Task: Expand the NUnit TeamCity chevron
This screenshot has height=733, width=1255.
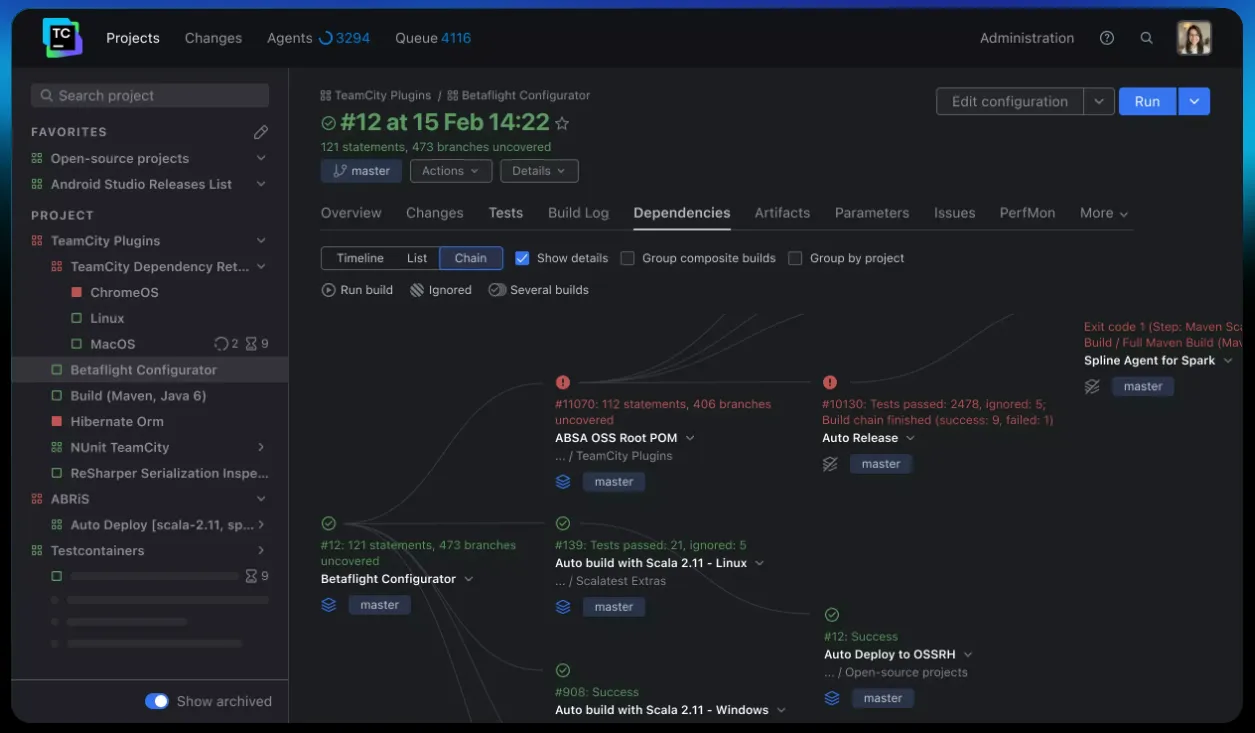Action: [x=261, y=447]
